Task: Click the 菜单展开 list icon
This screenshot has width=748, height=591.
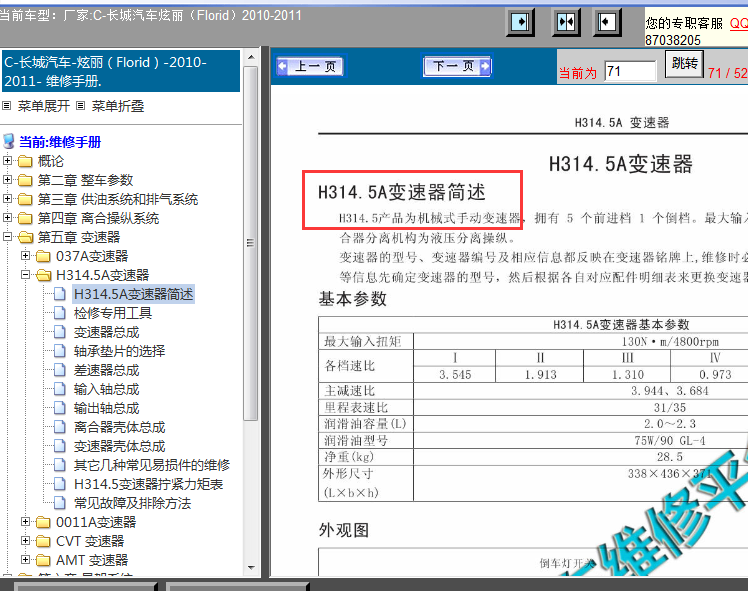Action: (7, 105)
